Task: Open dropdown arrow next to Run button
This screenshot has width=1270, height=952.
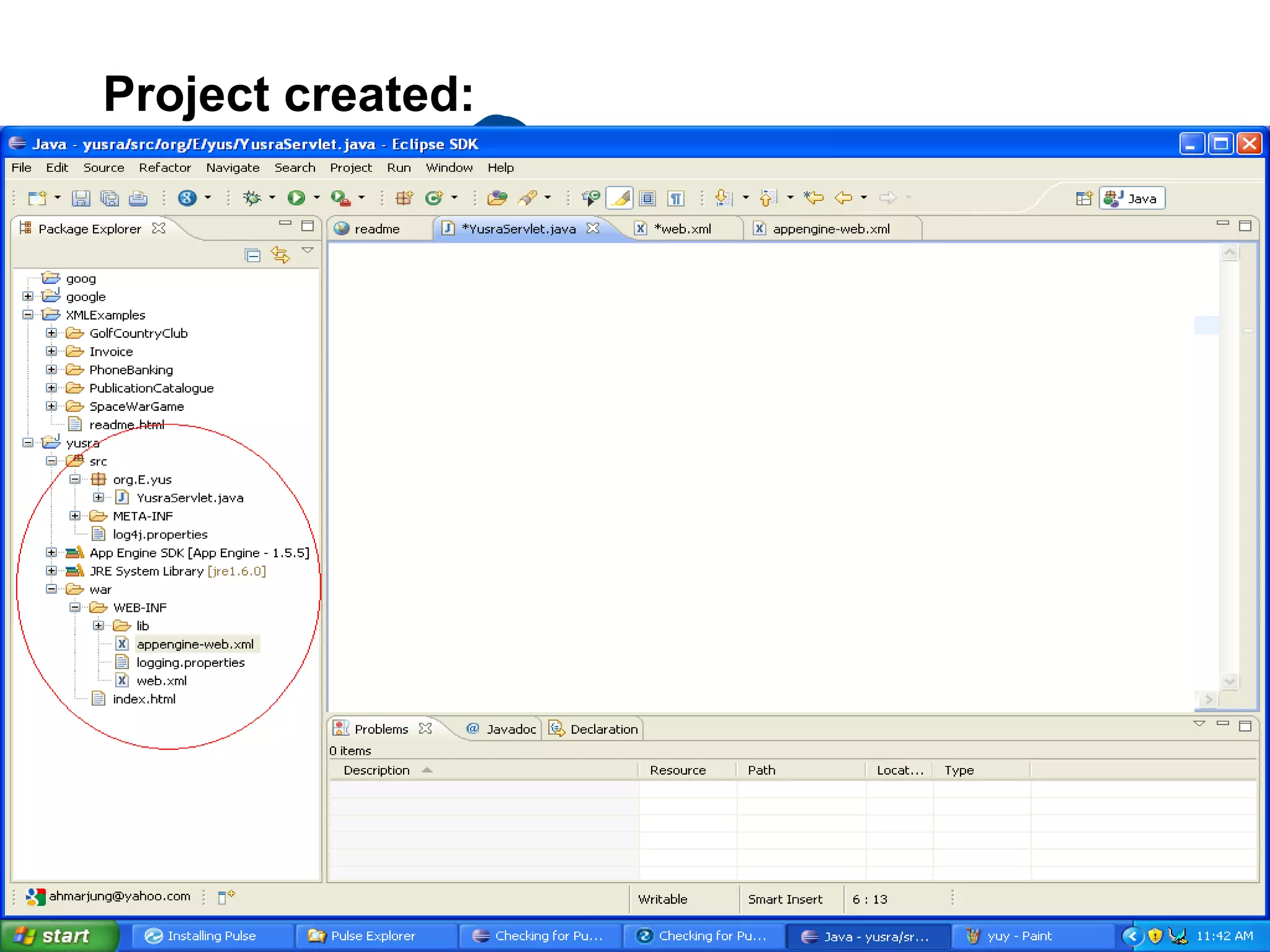Action: tap(317, 198)
